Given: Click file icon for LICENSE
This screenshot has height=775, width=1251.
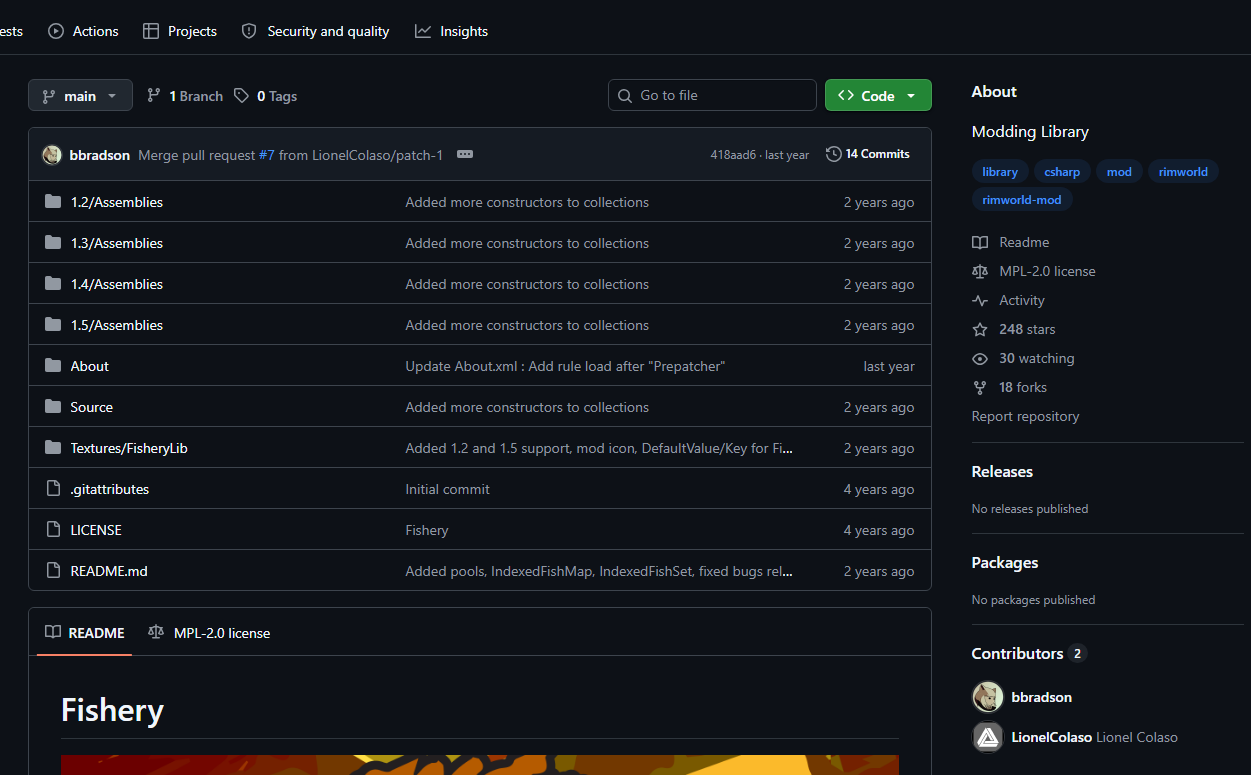Looking at the screenshot, I should [53, 530].
